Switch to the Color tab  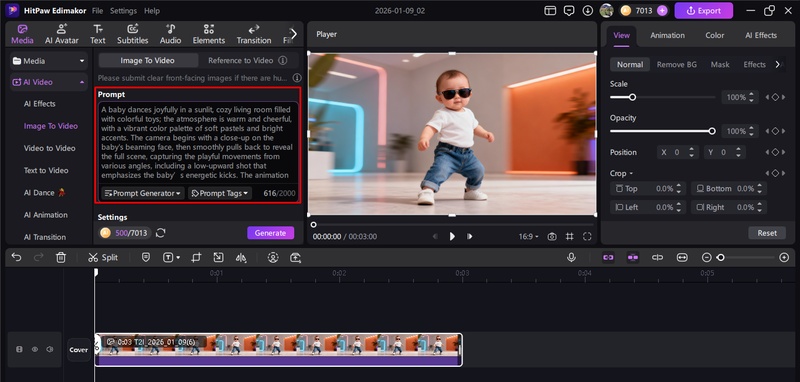[x=714, y=35]
